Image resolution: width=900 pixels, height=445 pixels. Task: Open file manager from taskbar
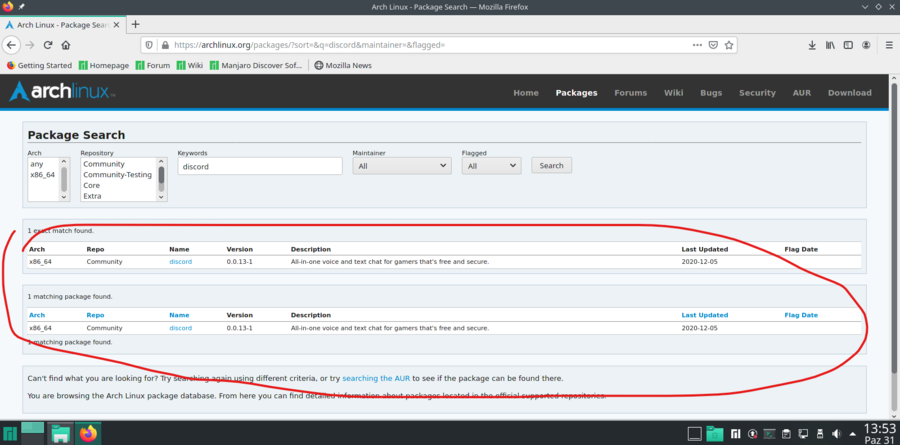60,433
